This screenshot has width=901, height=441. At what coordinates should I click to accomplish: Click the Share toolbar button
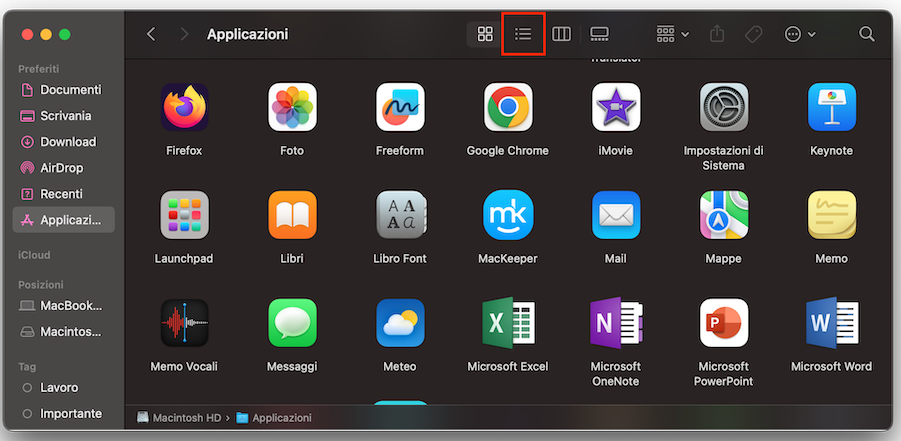pos(717,34)
